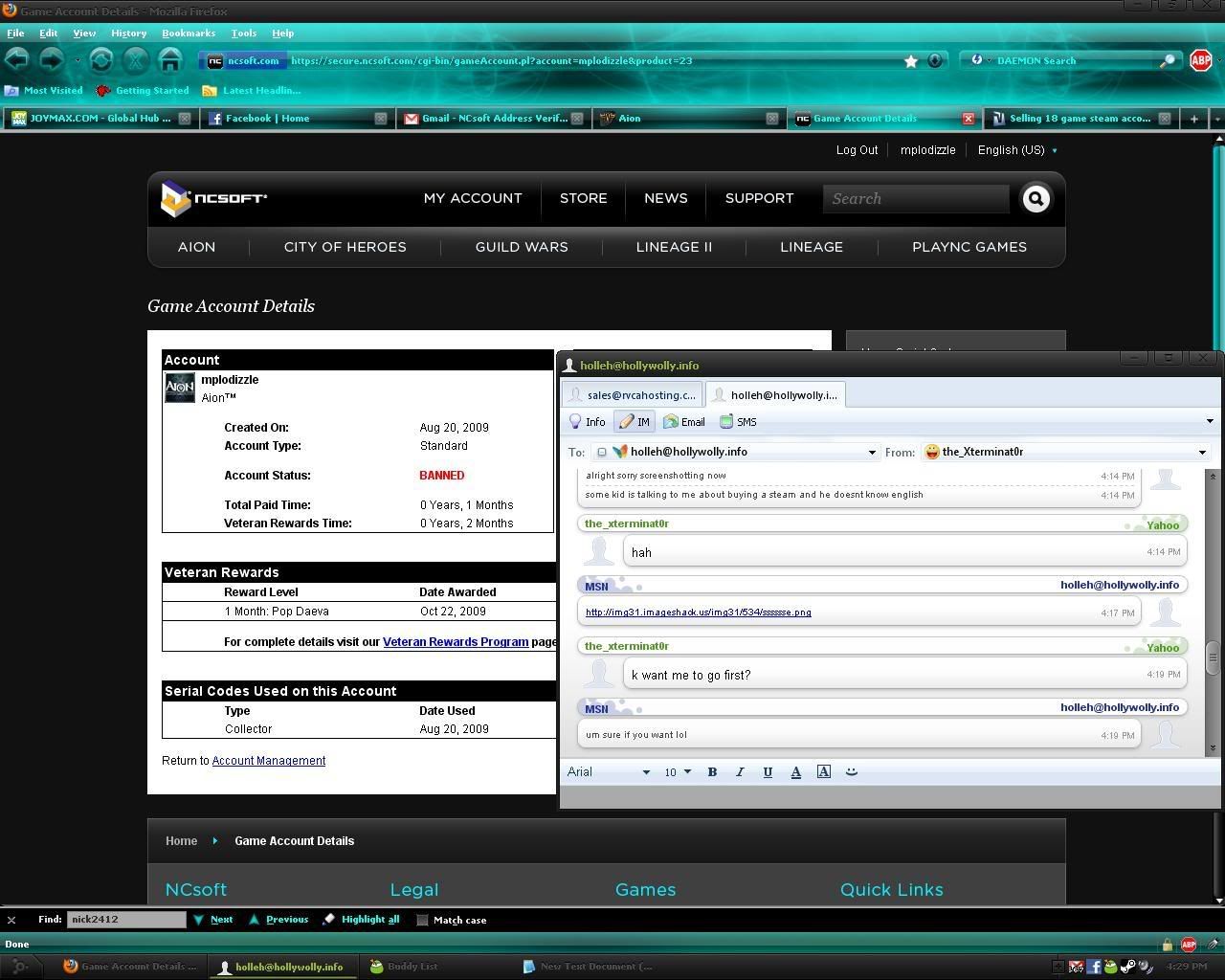Click Next in the Find bar
Viewport: 1225px width, 980px height.
tap(212, 920)
